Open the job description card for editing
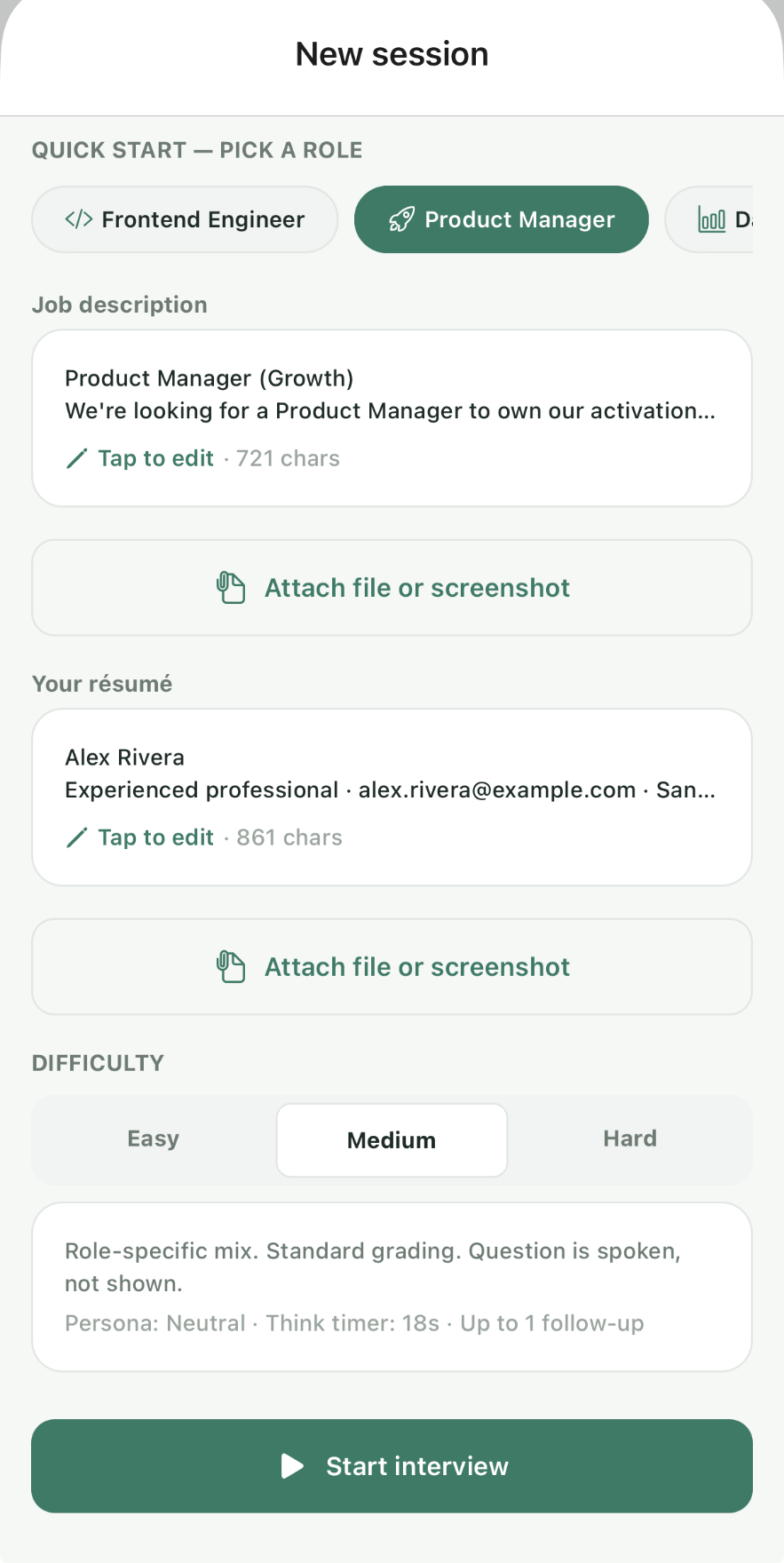This screenshot has height=1563, width=784. coord(392,418)
